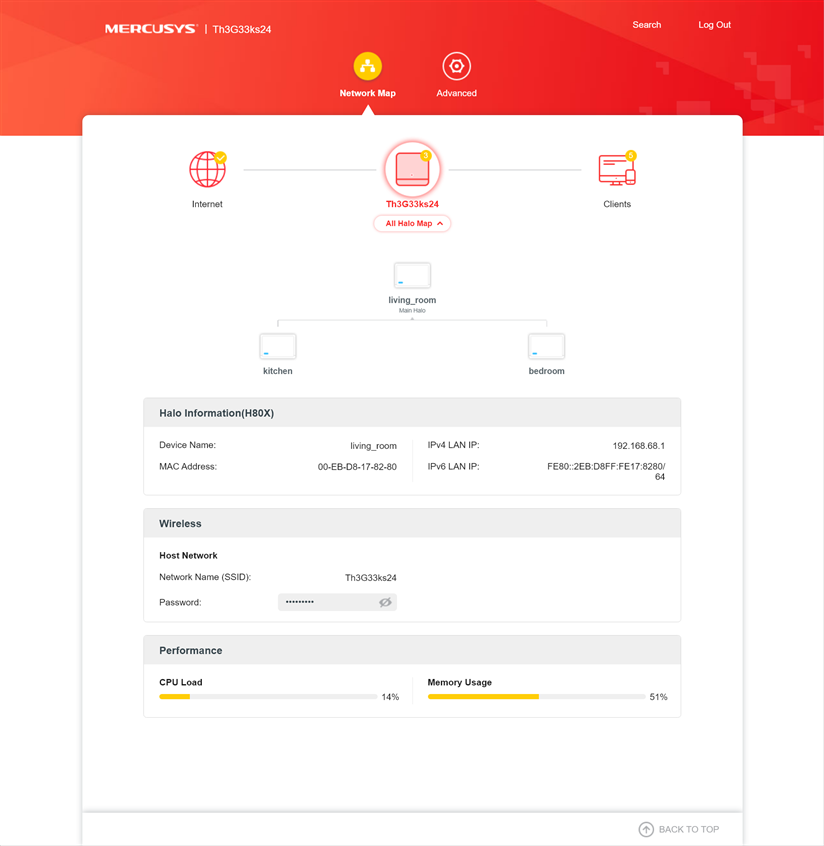The image size is (824, 846).
Task: Click the Network Map tab label
Action: point(367,93)
